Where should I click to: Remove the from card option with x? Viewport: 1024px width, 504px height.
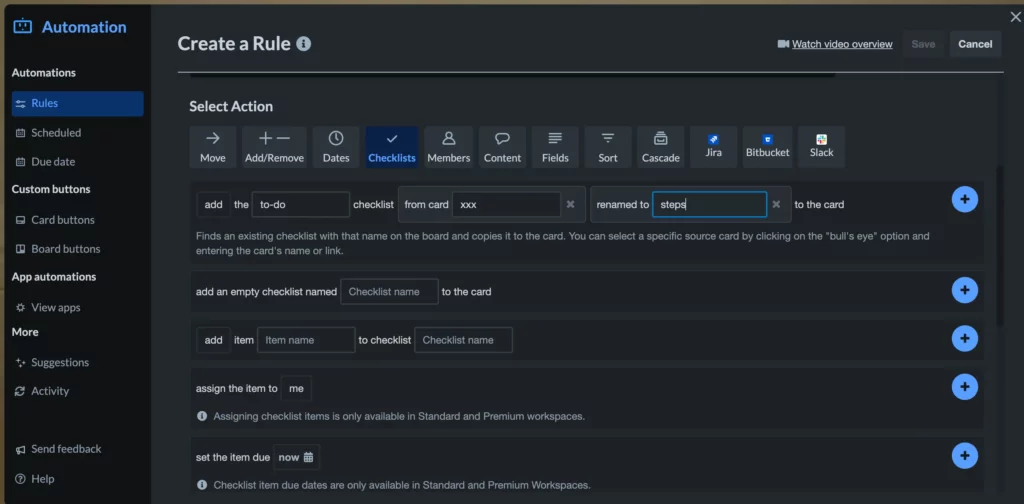(570, 204)
